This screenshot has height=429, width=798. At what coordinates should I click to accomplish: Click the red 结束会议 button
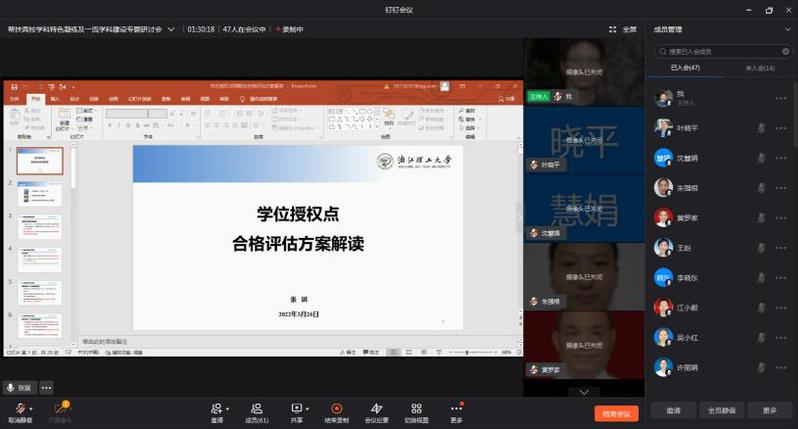coord(616,412)
